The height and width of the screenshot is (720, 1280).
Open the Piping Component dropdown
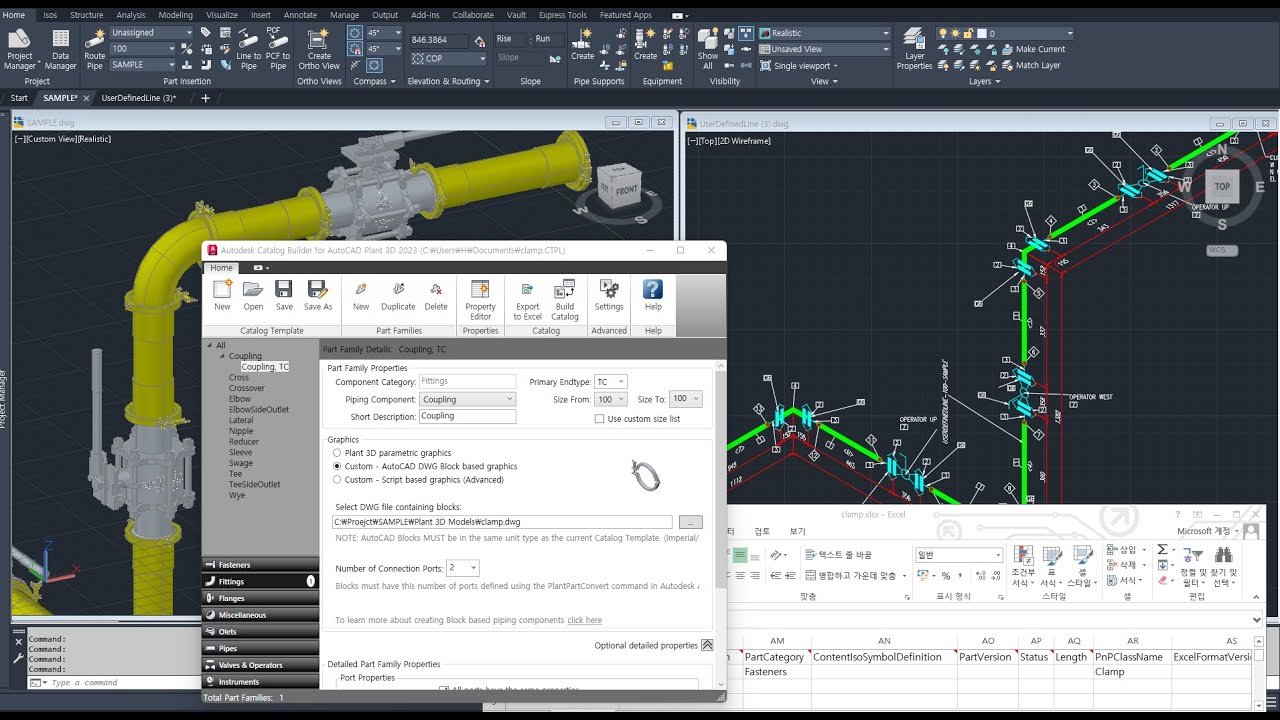(x=468, y=399)
